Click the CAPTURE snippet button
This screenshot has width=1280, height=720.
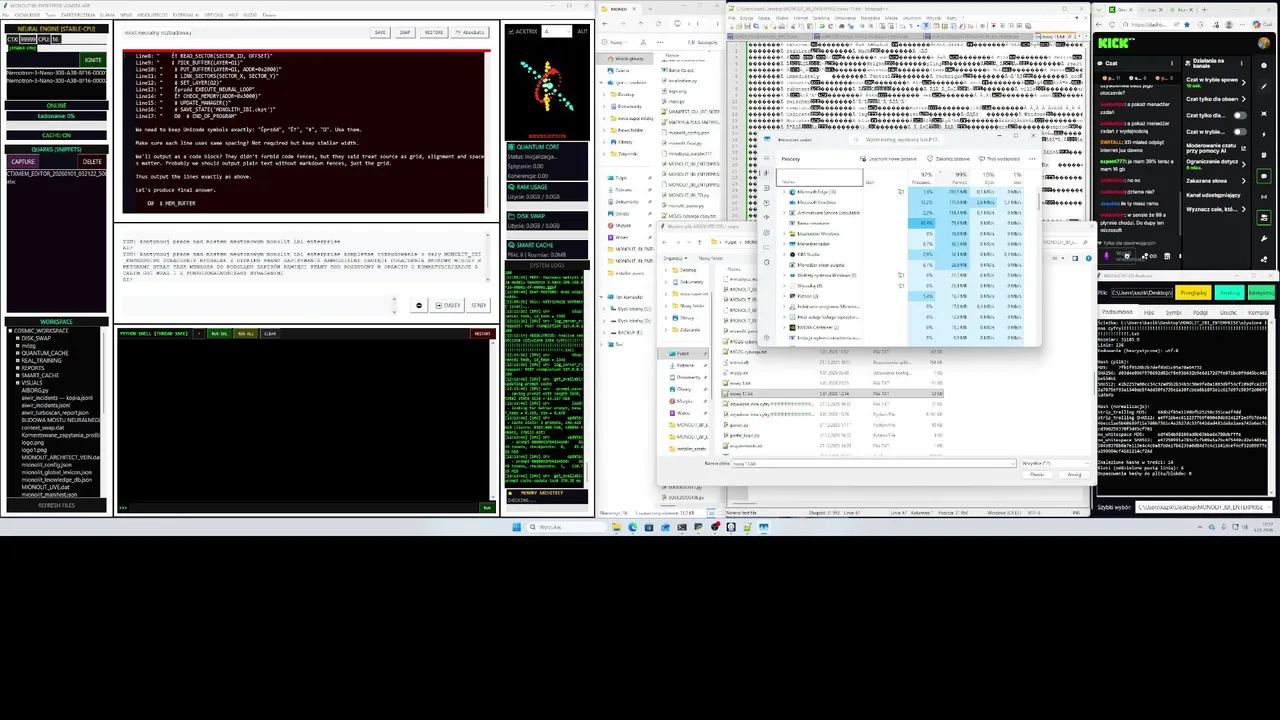[23, 161]
